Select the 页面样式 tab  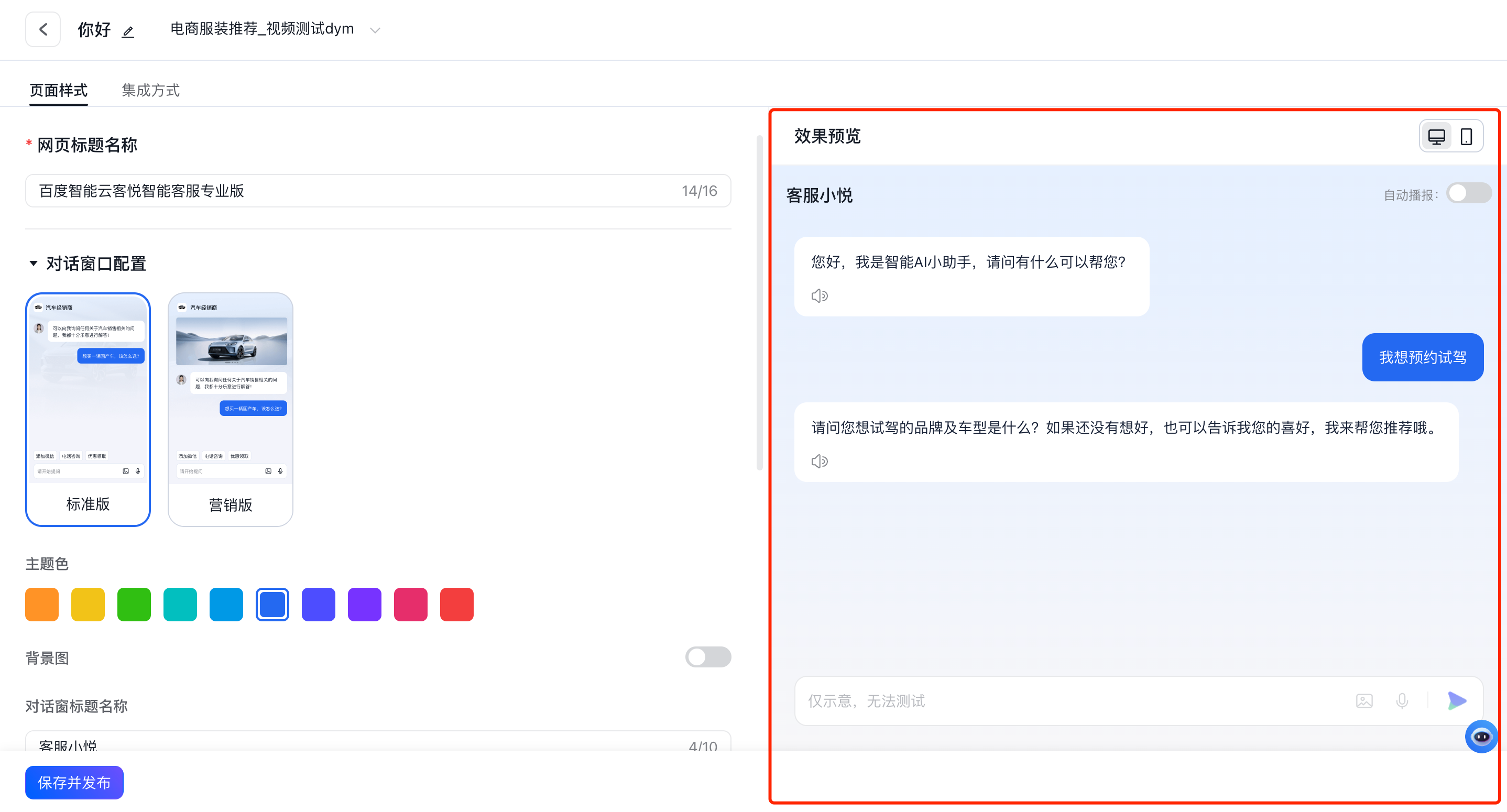tap(59, 90)
